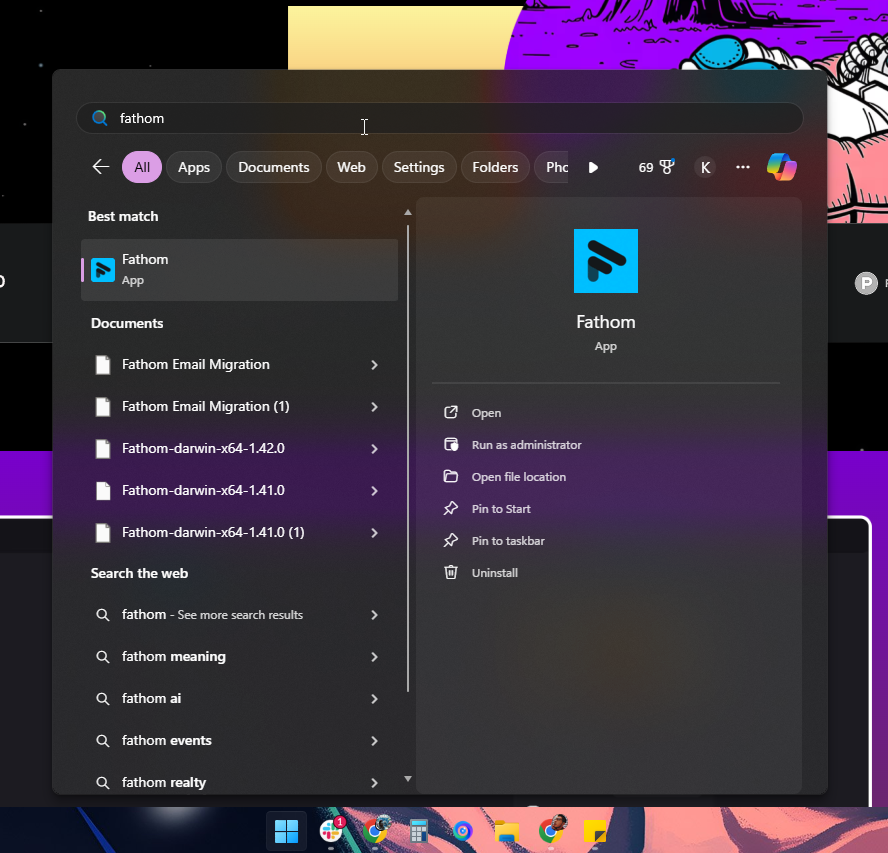Image resolution: width=888 pixels, height=853 pixels.
Task: Click the Windows Start button
Action: pos(286,830)
